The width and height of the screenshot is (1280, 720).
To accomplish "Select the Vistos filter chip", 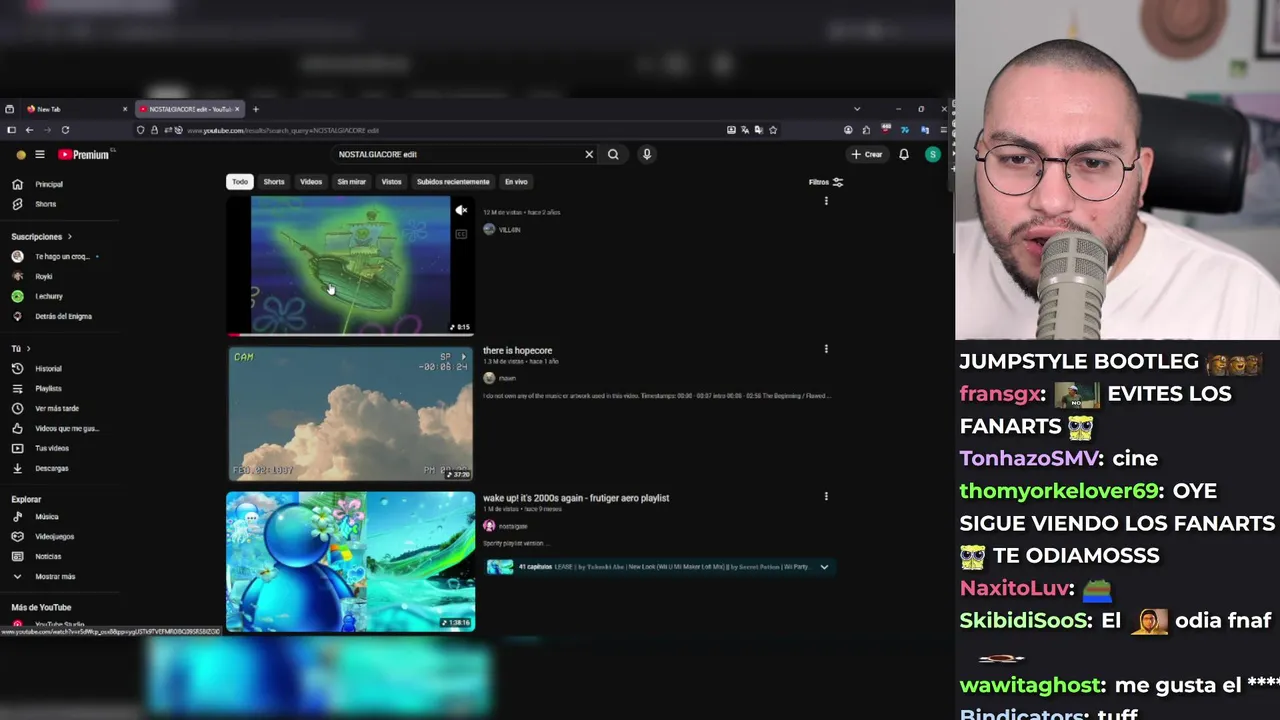I will coord(391,182).
